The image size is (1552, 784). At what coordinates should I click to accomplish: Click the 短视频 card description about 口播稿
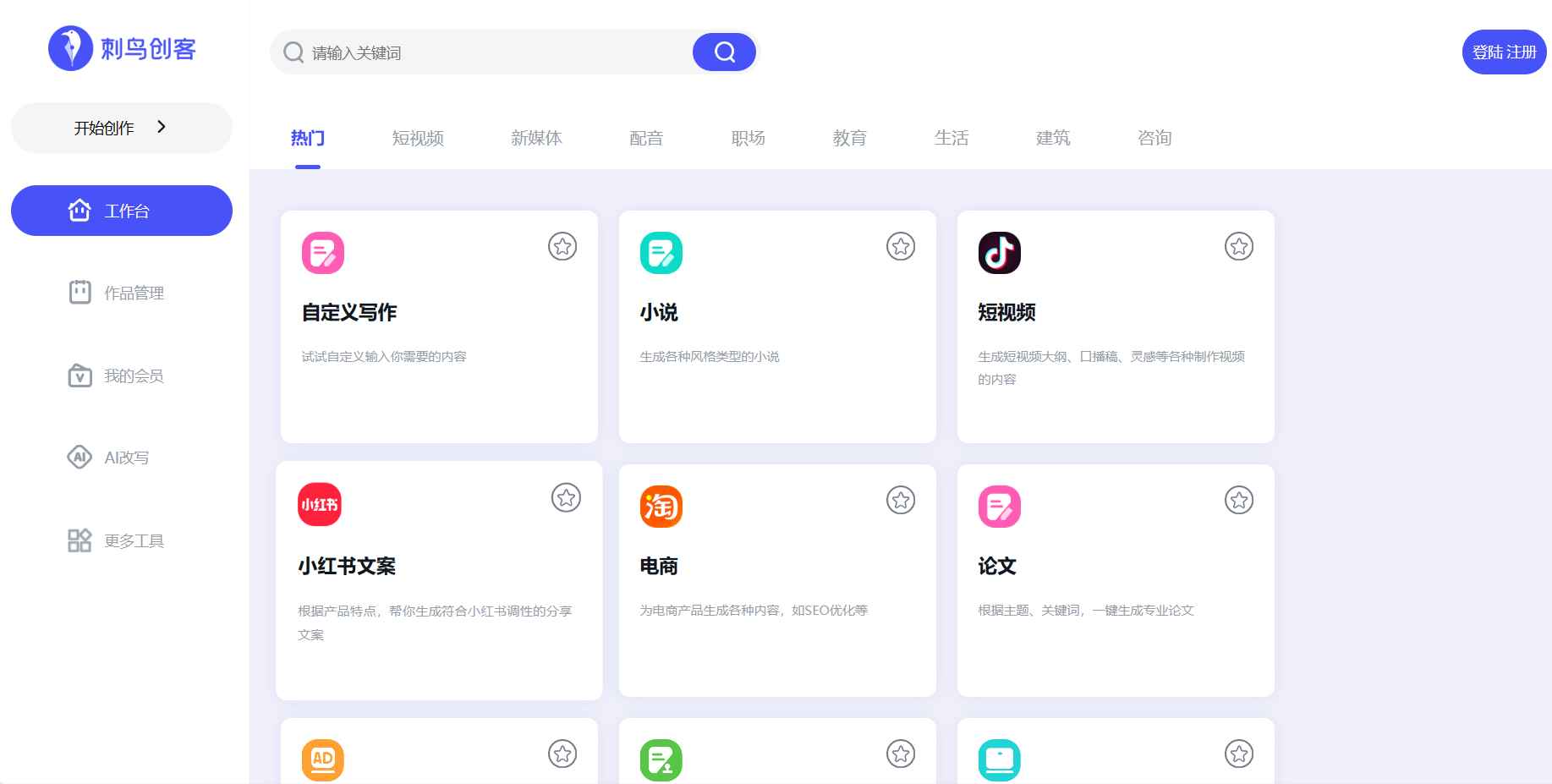(1111, 368)
